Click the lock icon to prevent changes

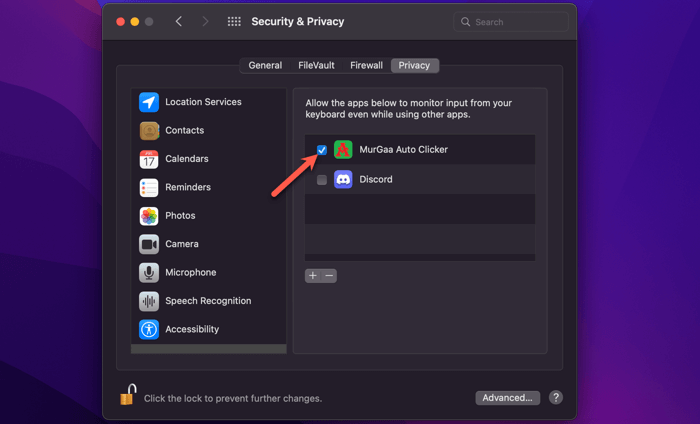[128, 395]
